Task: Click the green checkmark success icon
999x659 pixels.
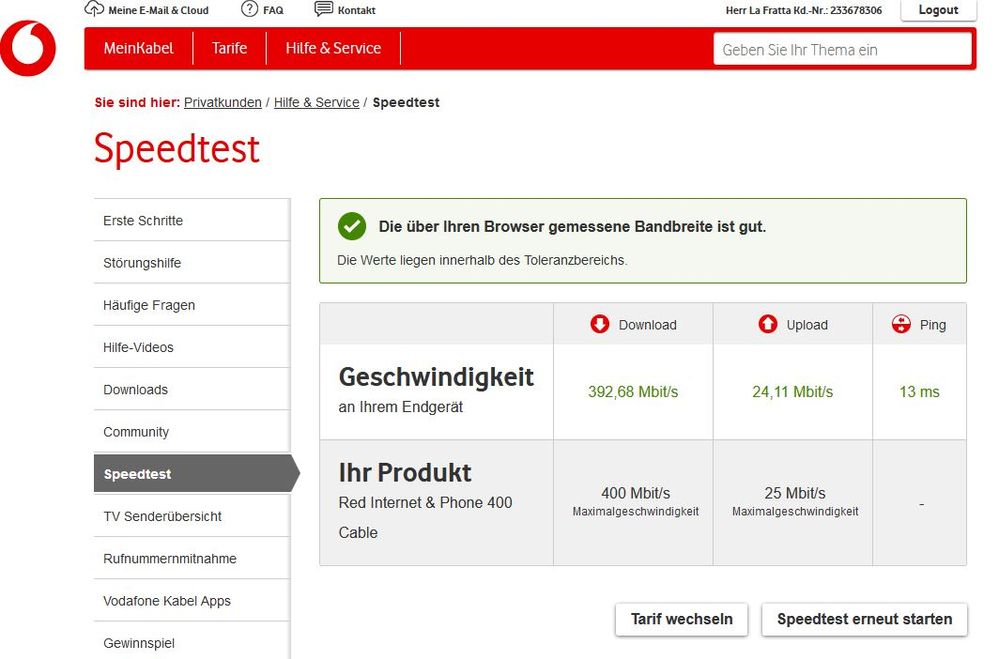Action: coord(351,227)
